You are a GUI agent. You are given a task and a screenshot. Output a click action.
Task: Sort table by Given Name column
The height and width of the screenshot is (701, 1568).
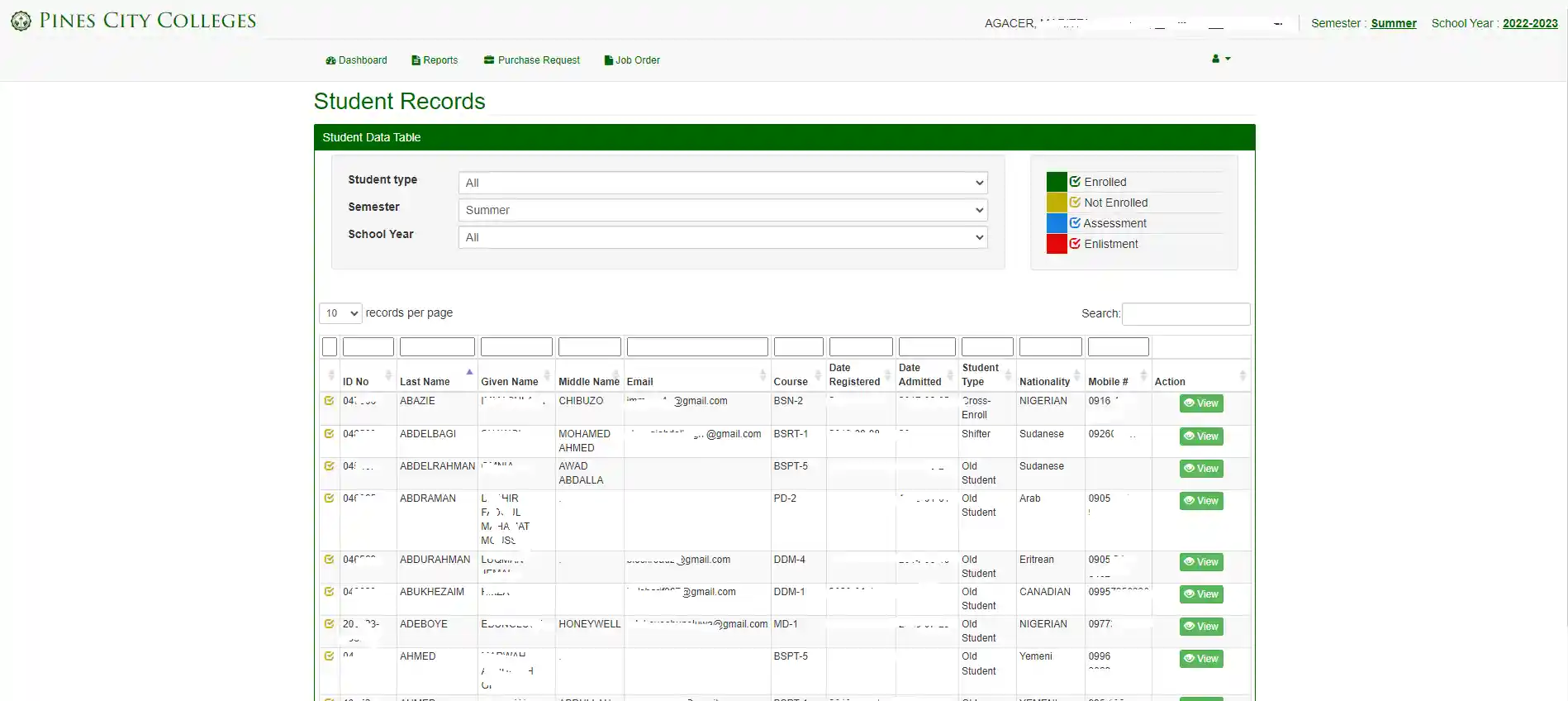[516, 375]
